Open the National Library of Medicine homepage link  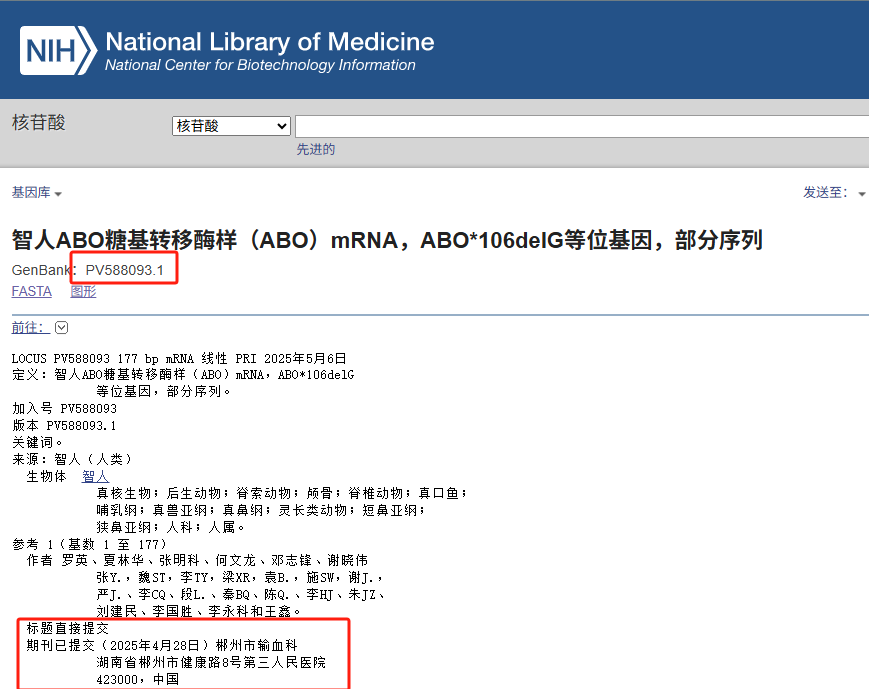(269, 42)
